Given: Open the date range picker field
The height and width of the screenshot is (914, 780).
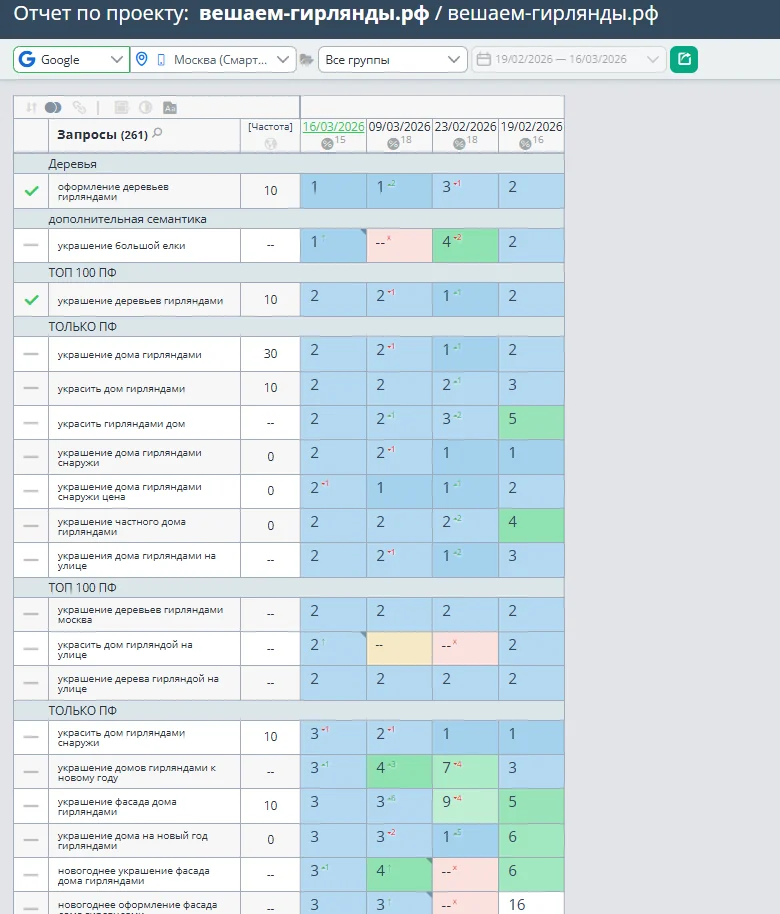Looking at the screenshot, I should click(568, 60).
